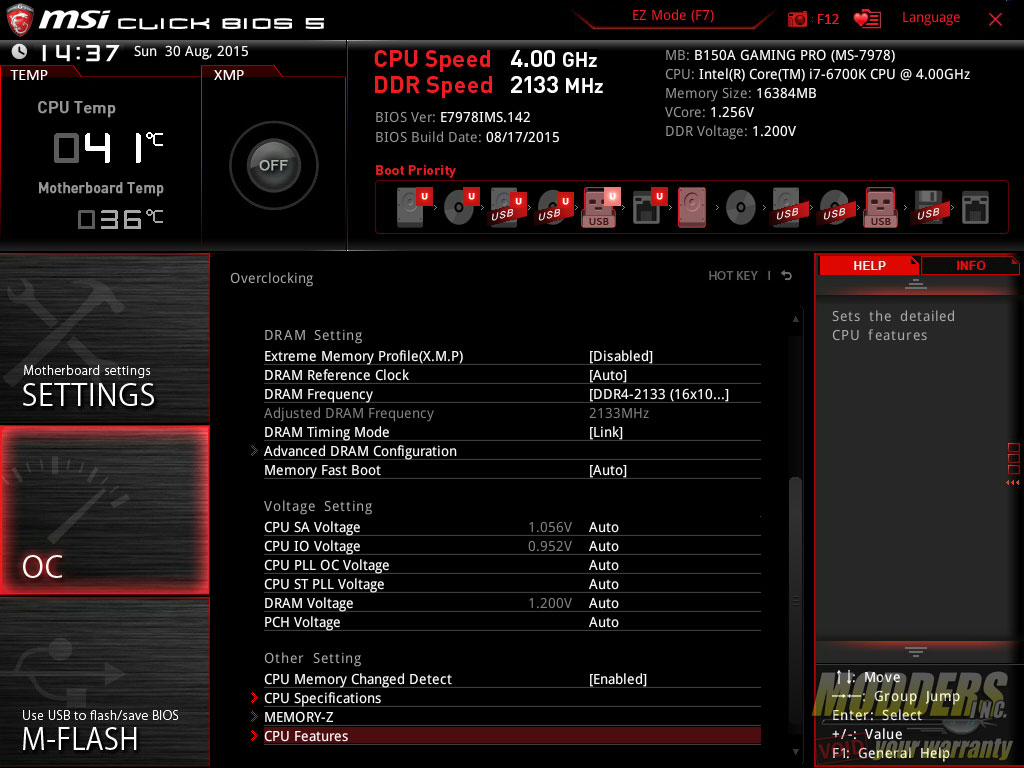Click the BIOS Ver E7978IMS.142 text
This screenshot has height=768, width=1024.
453,118
